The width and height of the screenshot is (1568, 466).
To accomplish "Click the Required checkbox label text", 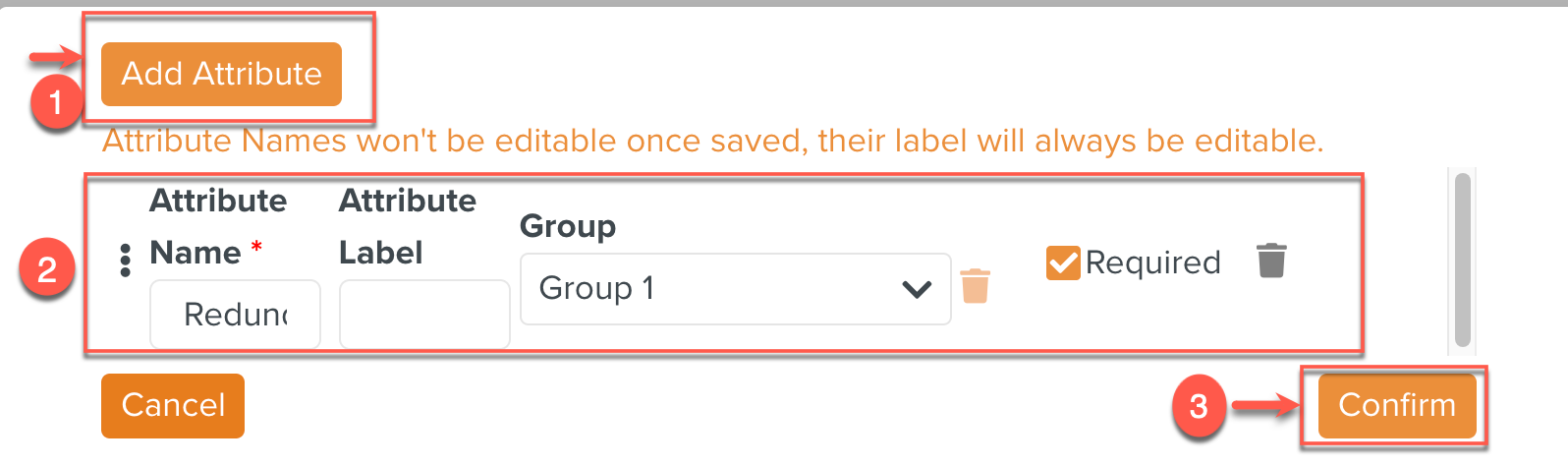I will coord(1152,262).
